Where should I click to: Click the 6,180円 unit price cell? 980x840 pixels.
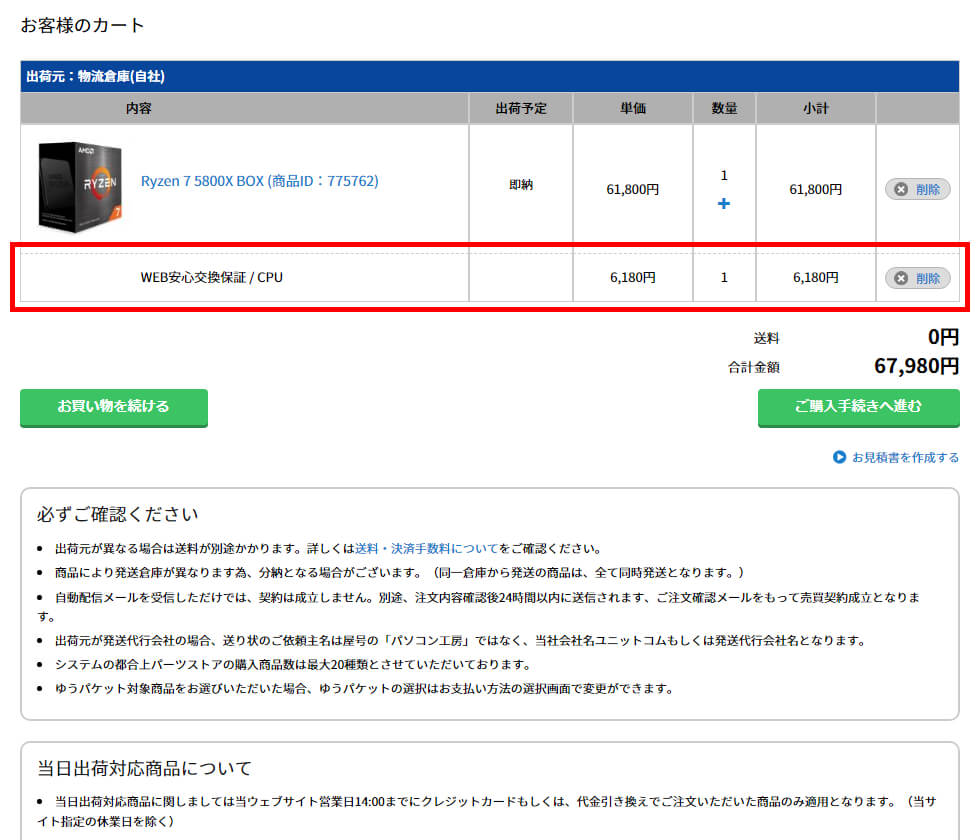(x=632, y=278)
